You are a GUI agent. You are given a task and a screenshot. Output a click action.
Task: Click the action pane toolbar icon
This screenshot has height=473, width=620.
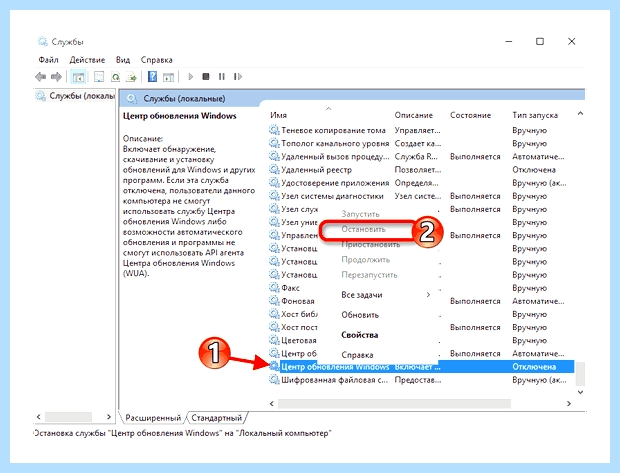click(169, 77)
